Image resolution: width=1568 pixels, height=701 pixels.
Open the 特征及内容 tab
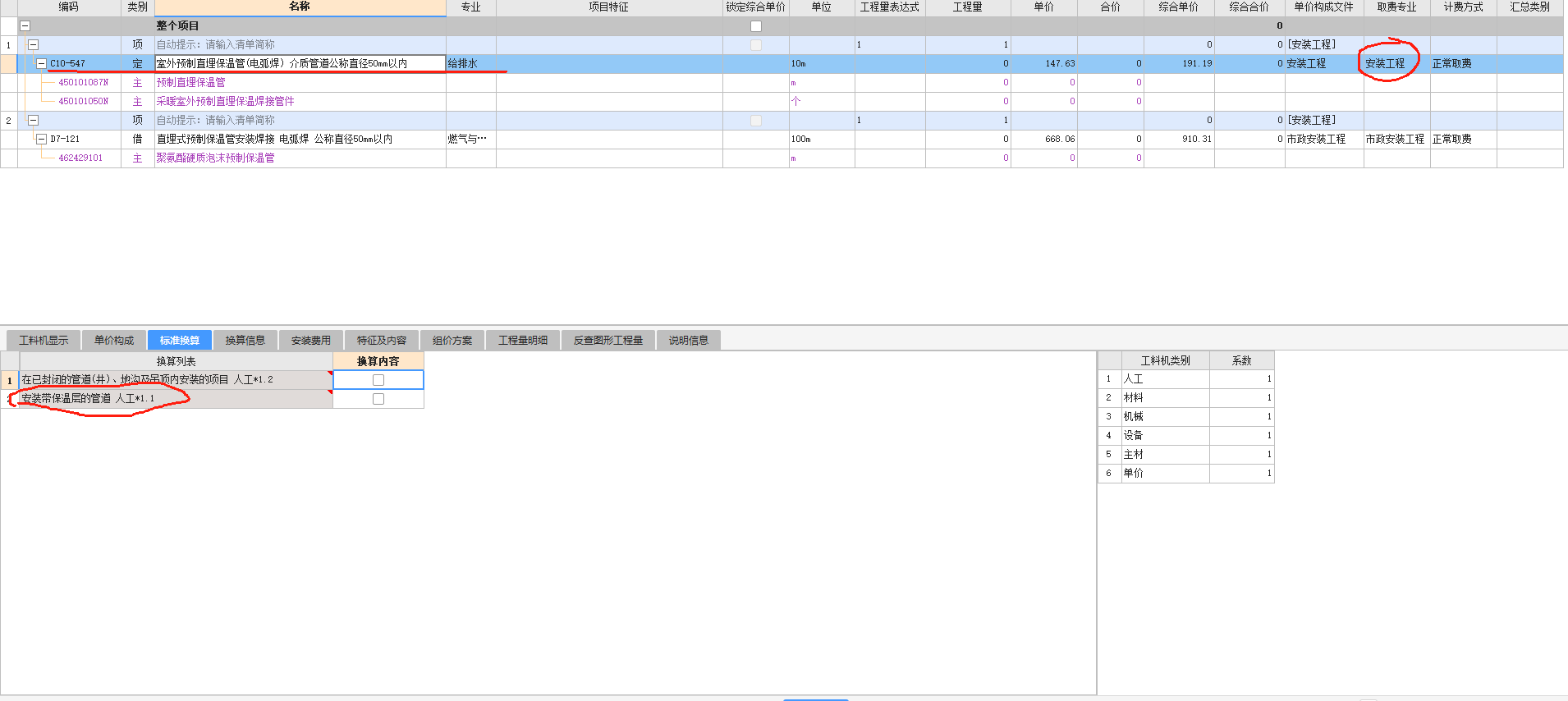click(x=382, y=340)
